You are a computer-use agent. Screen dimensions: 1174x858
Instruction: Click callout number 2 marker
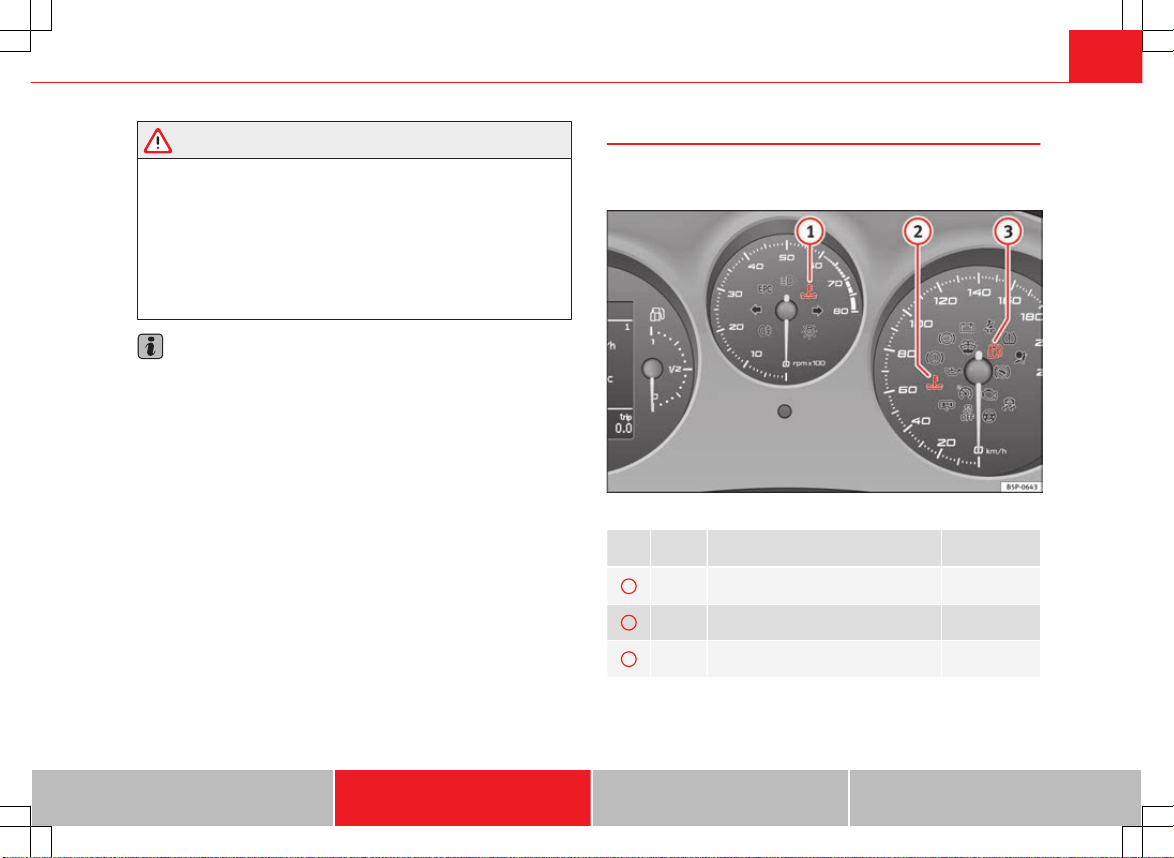pyautogui.click(x=918, y=231)
